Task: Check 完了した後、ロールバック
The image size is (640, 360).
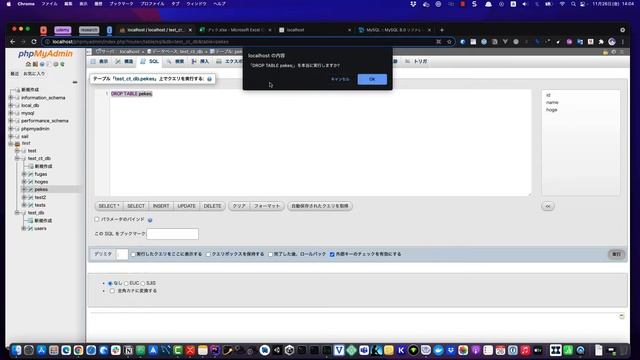Action: coord(270,254)
